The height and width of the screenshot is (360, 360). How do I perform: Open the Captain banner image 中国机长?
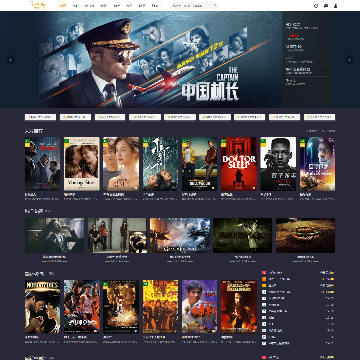click(161, 60)
